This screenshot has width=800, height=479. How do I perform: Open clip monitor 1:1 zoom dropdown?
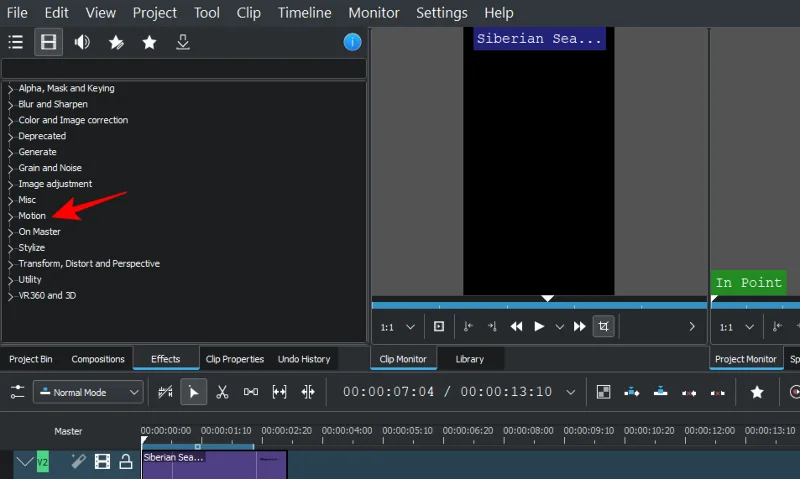click(x=398, y=327)
